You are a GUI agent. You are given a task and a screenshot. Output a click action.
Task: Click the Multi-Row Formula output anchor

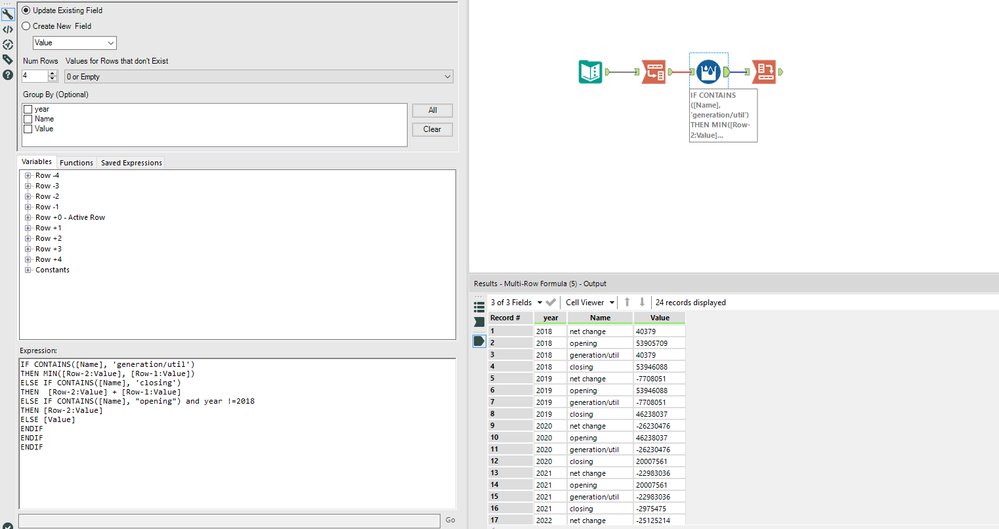(x=726, y=72)
